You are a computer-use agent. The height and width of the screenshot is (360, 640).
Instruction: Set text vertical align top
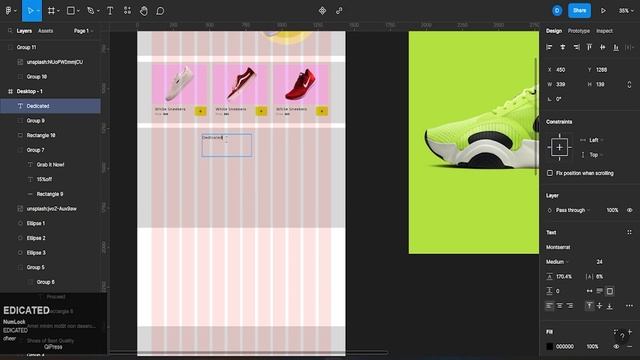pos(589,306)
